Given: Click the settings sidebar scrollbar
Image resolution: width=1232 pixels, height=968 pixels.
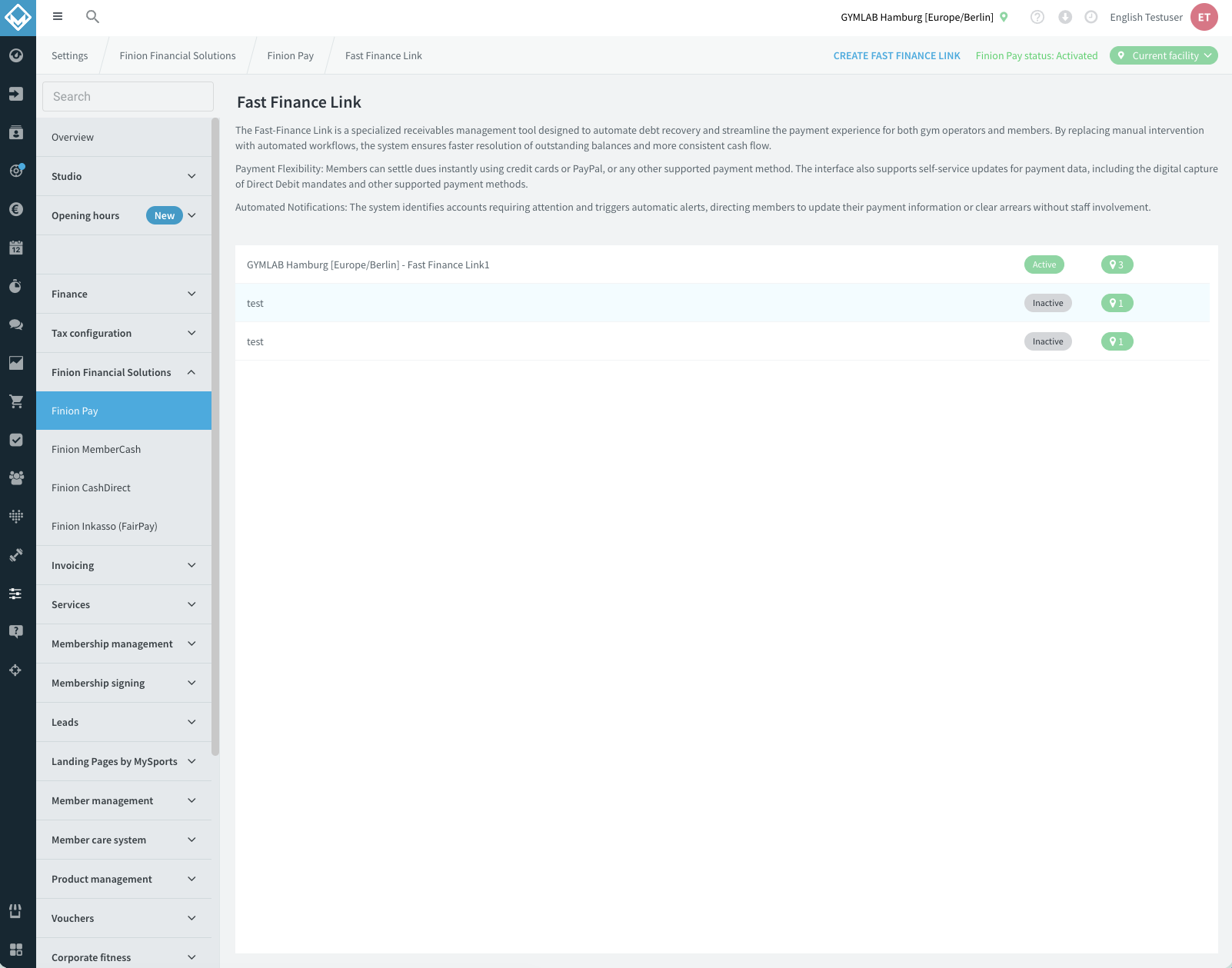Looking at the screenshot, I should (x=215, y=436).
